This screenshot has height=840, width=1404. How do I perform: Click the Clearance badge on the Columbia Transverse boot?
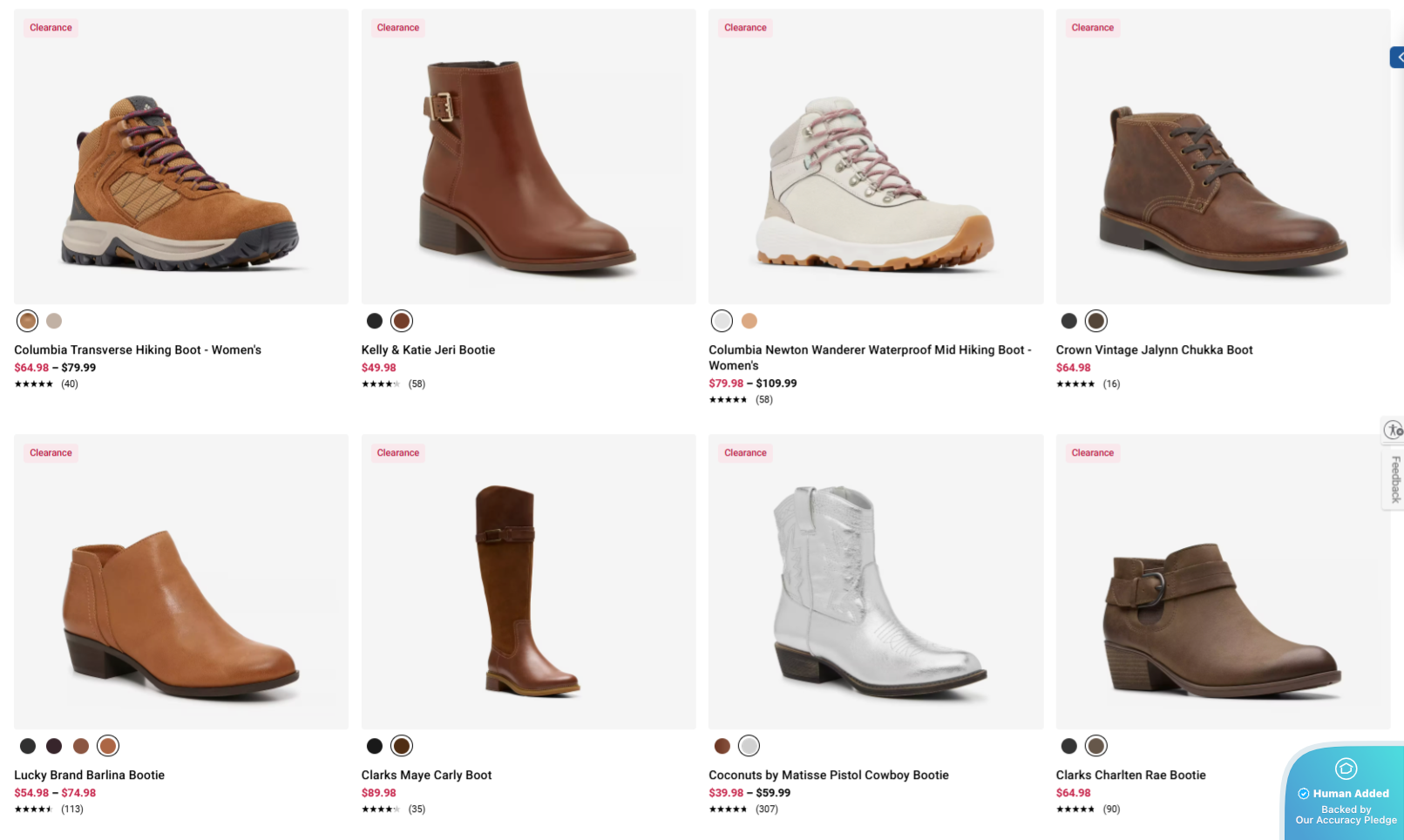[x=50, y=27]
